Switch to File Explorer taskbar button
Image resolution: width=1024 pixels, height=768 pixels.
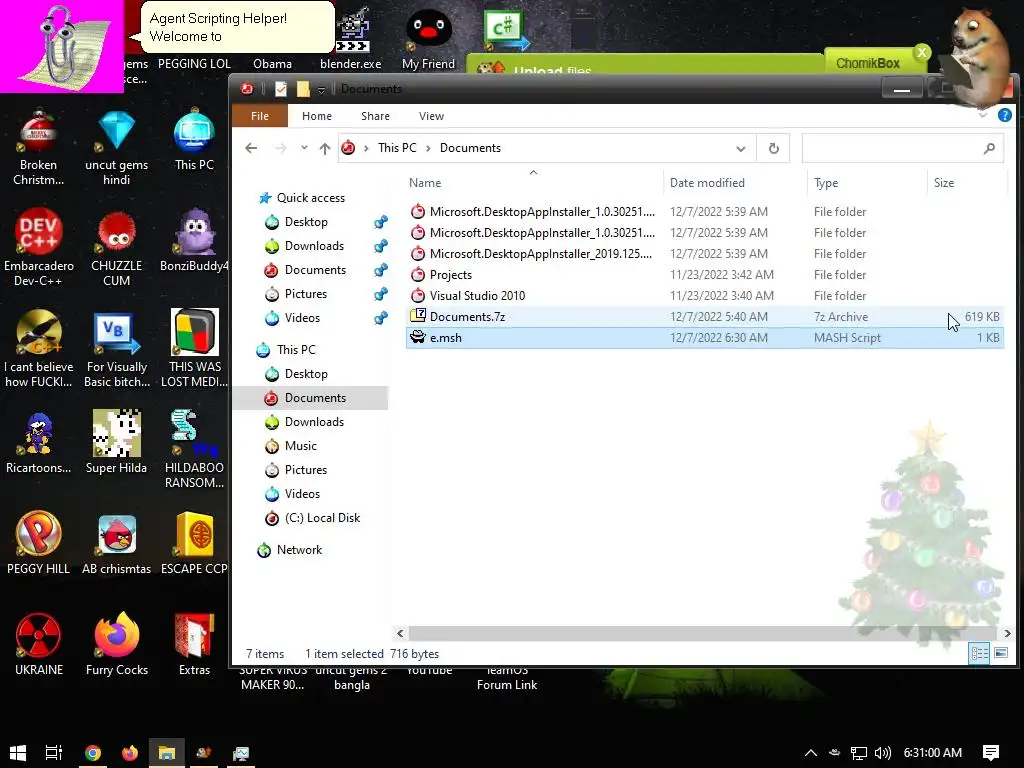pos(167,752)
